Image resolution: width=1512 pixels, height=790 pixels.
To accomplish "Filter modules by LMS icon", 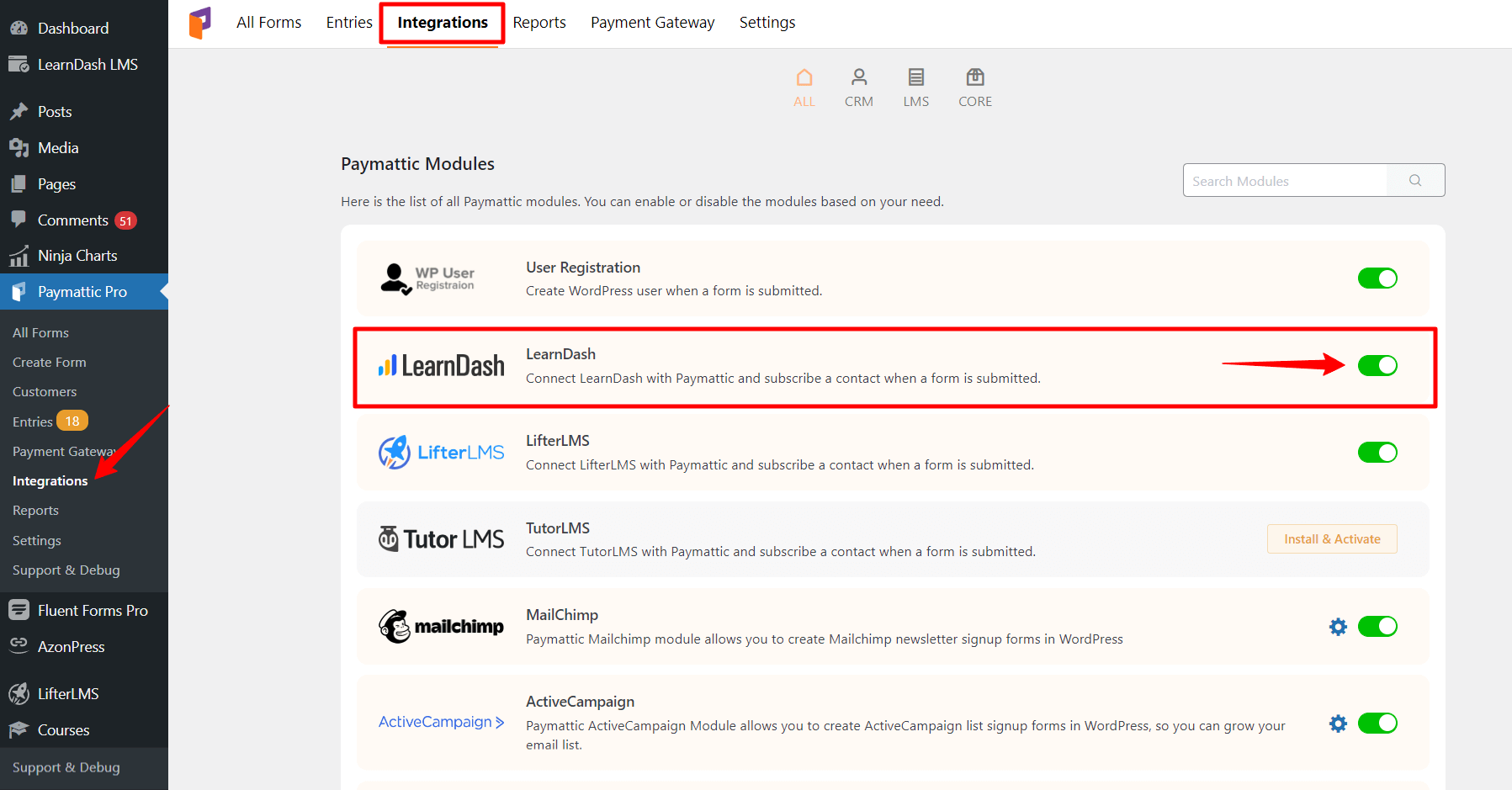I will pos(916,77).
